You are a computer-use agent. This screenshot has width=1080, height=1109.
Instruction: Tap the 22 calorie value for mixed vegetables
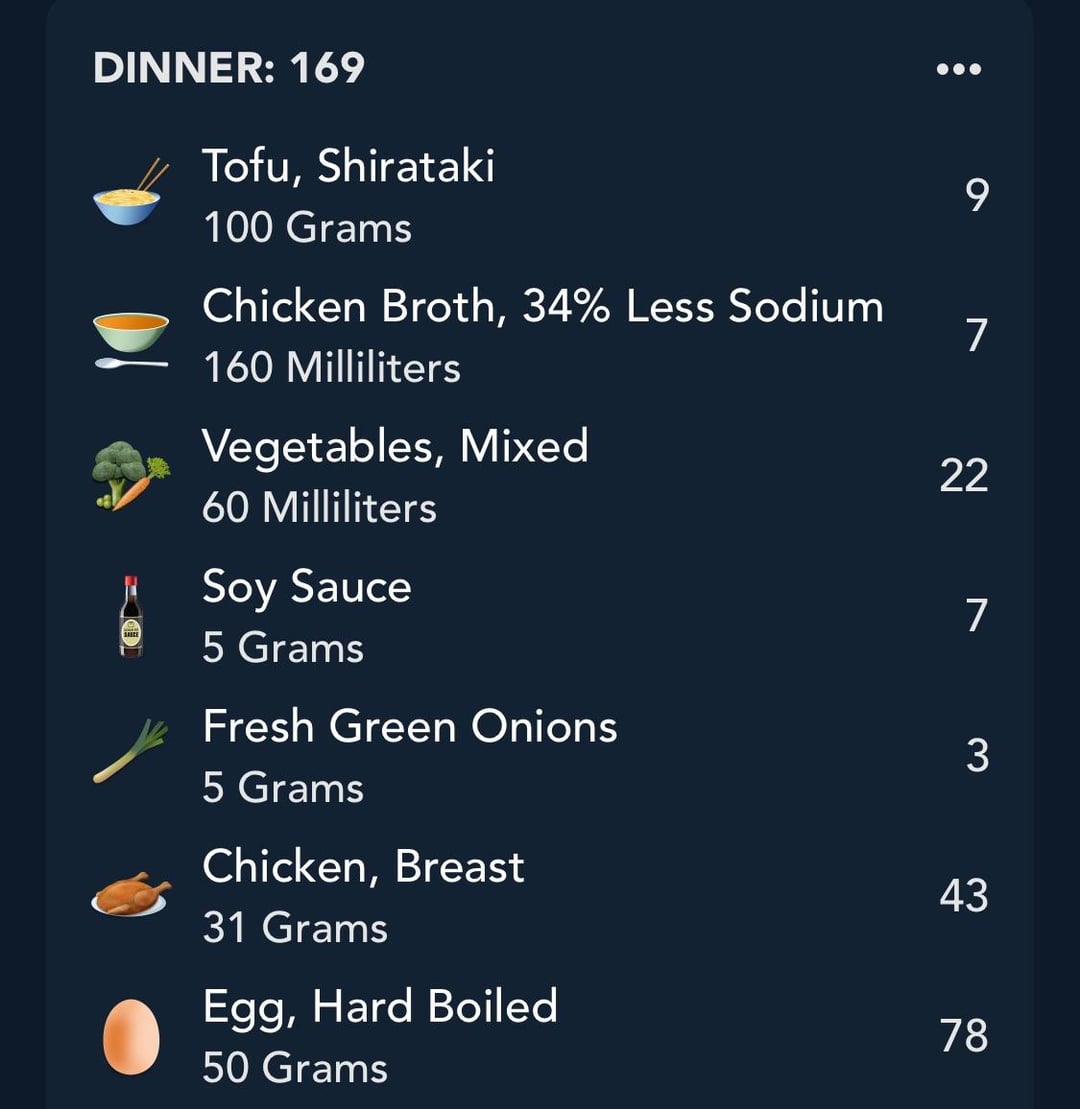963,475
